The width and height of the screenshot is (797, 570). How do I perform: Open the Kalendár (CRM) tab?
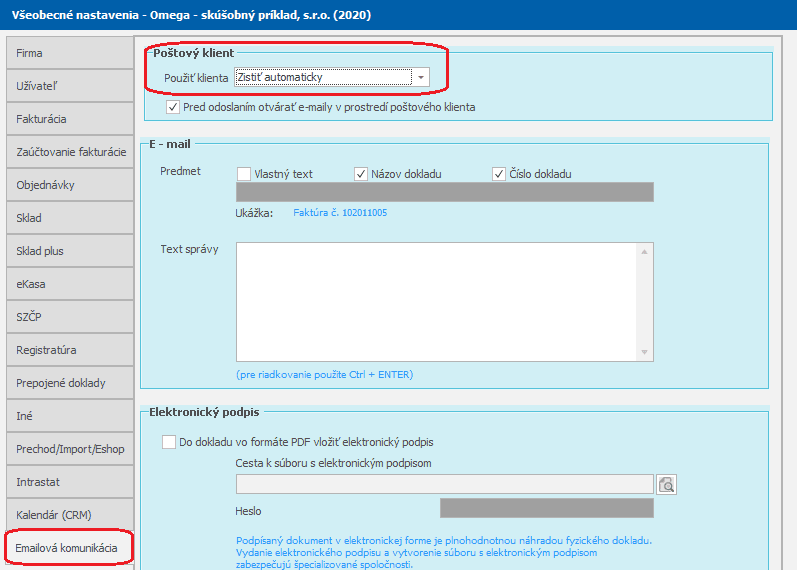pos(68,515)
